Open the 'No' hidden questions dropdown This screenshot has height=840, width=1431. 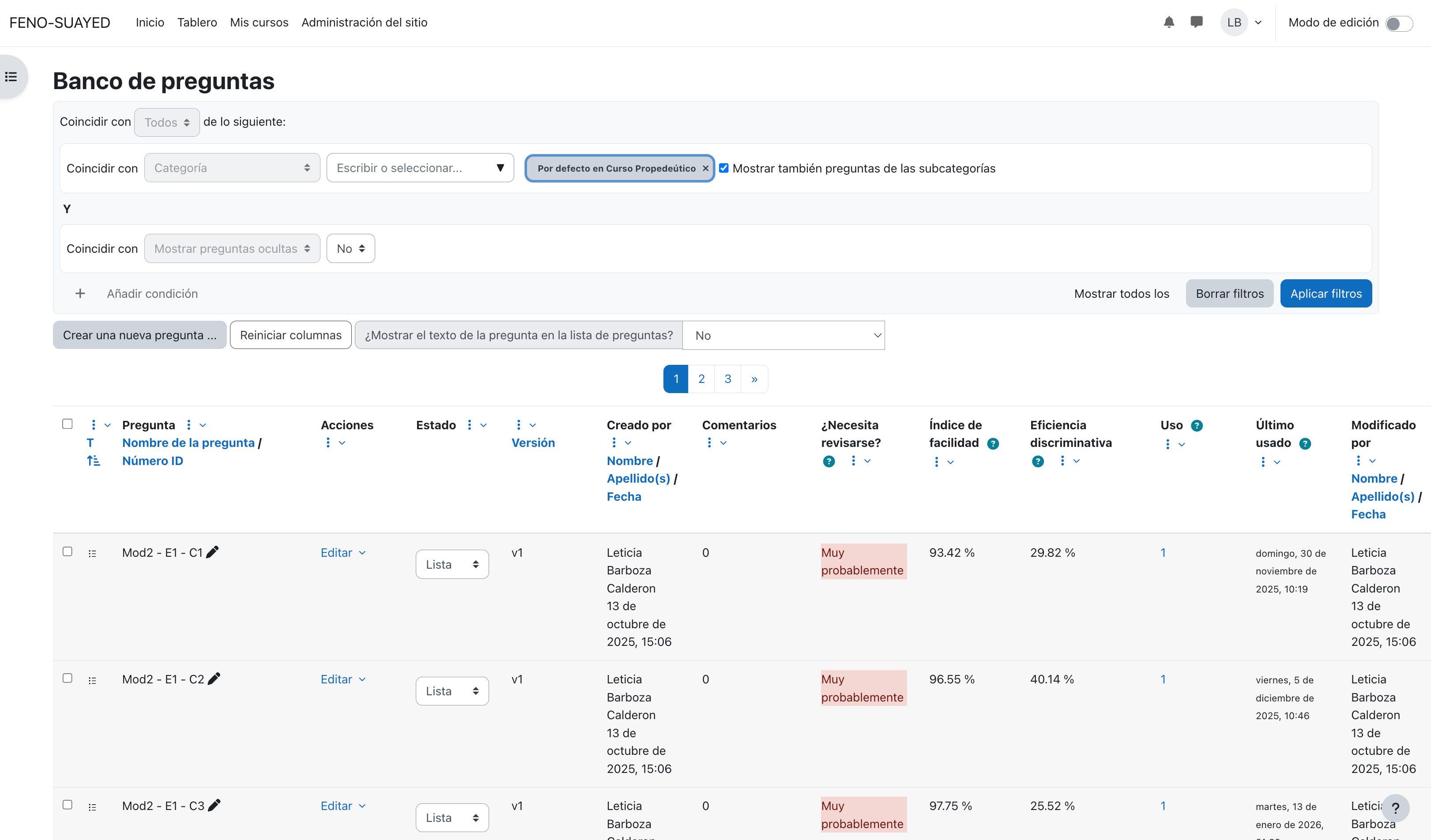pyautogui.click(x=350, y=248)
